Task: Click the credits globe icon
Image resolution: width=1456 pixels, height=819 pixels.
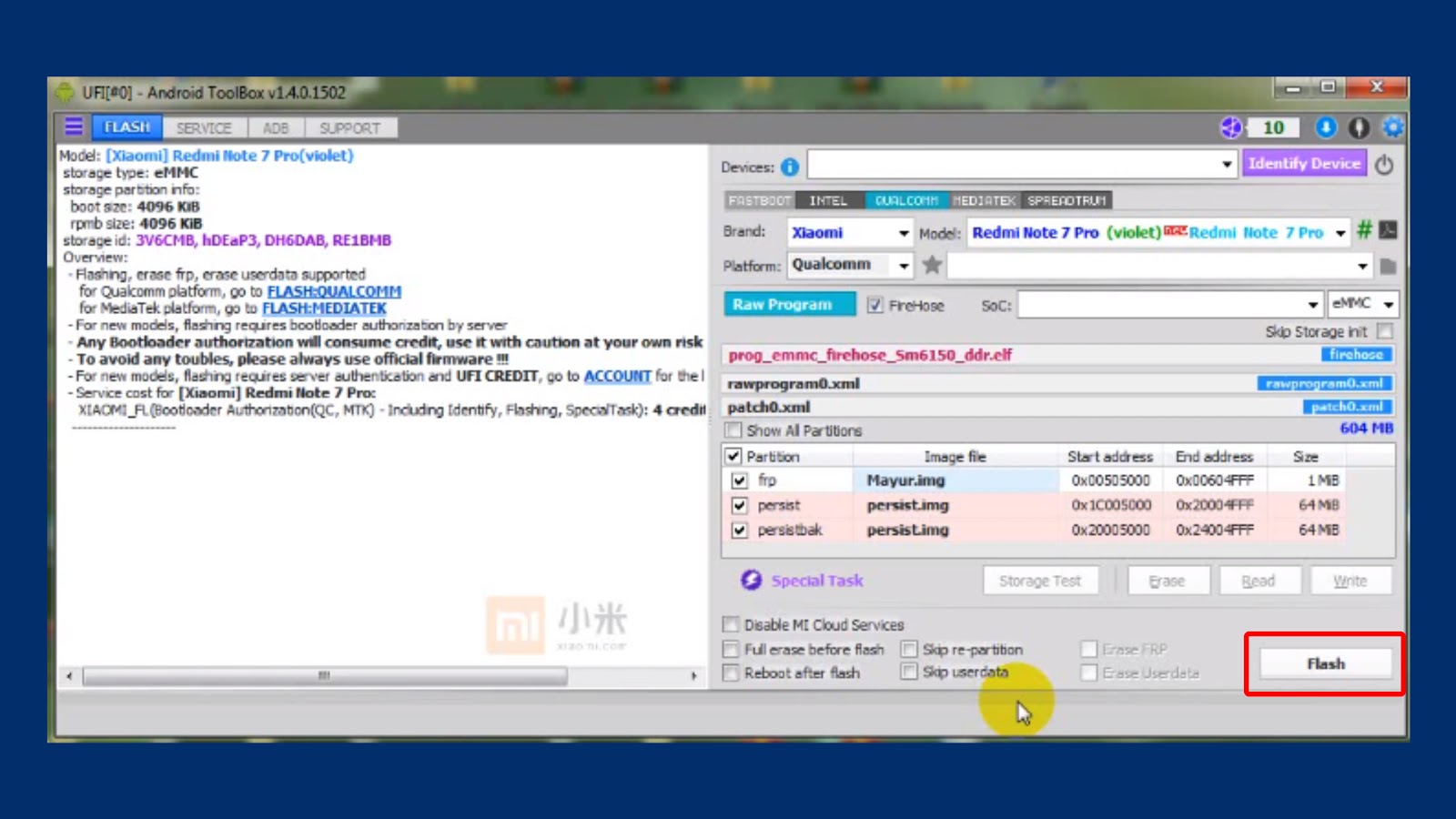Action: click(x=1231, y=127)
